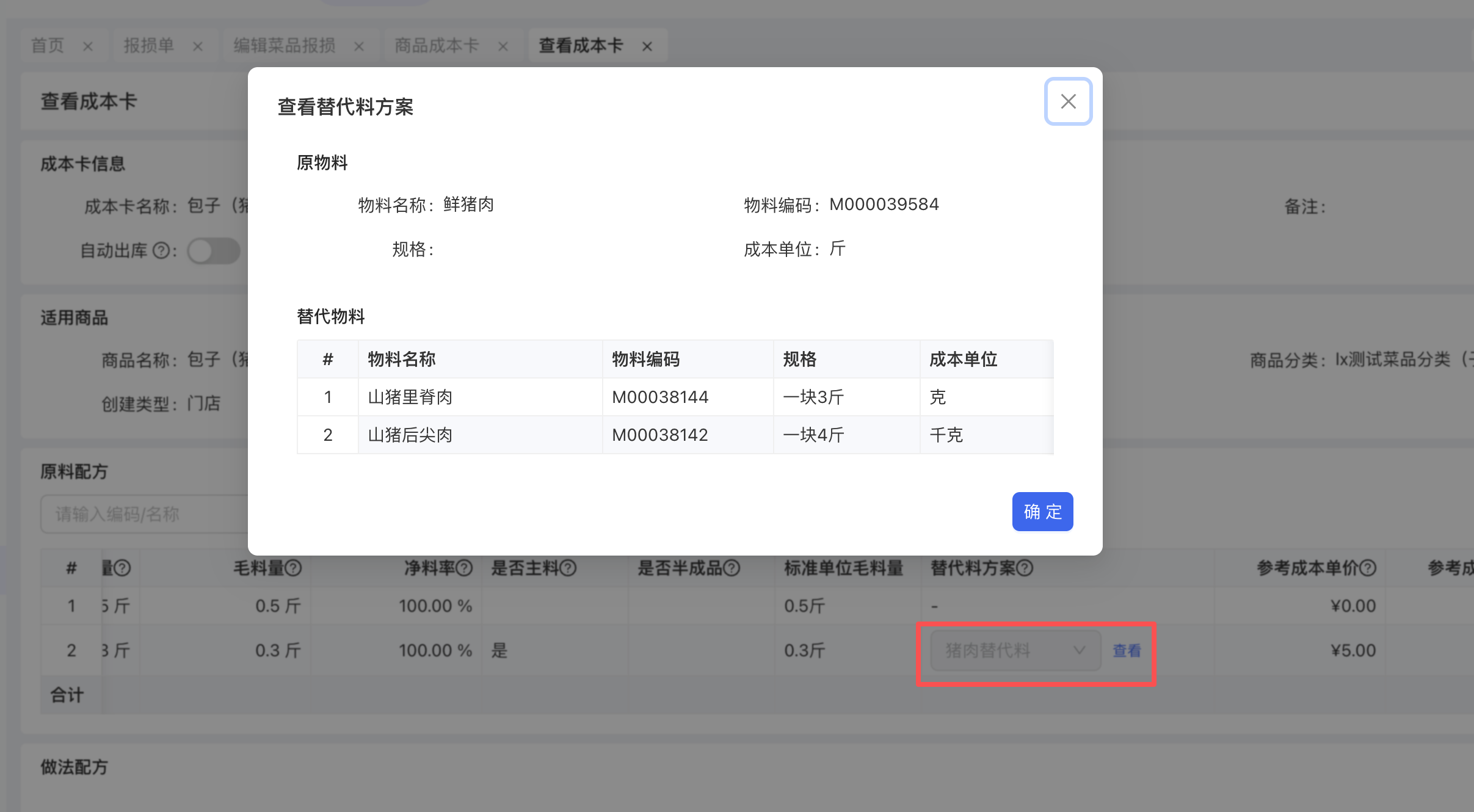Close the 报损单 tab

pyautogui.click(x=198, y=46)
